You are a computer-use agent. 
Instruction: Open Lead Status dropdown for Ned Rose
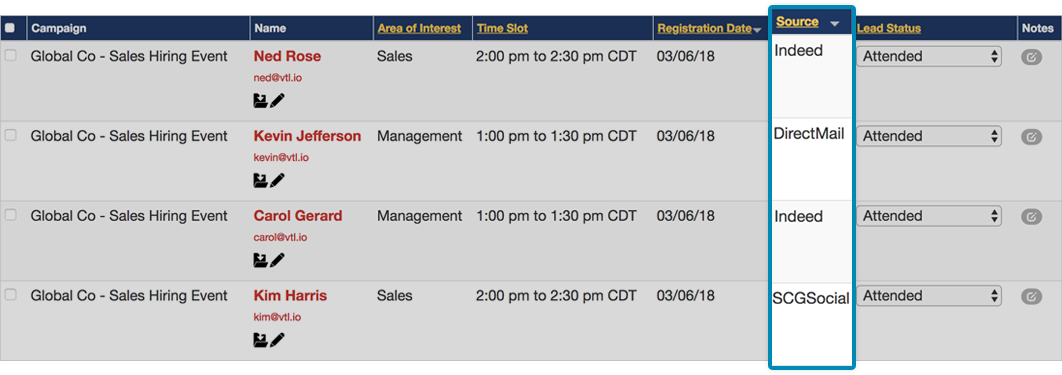coord(929,57)
